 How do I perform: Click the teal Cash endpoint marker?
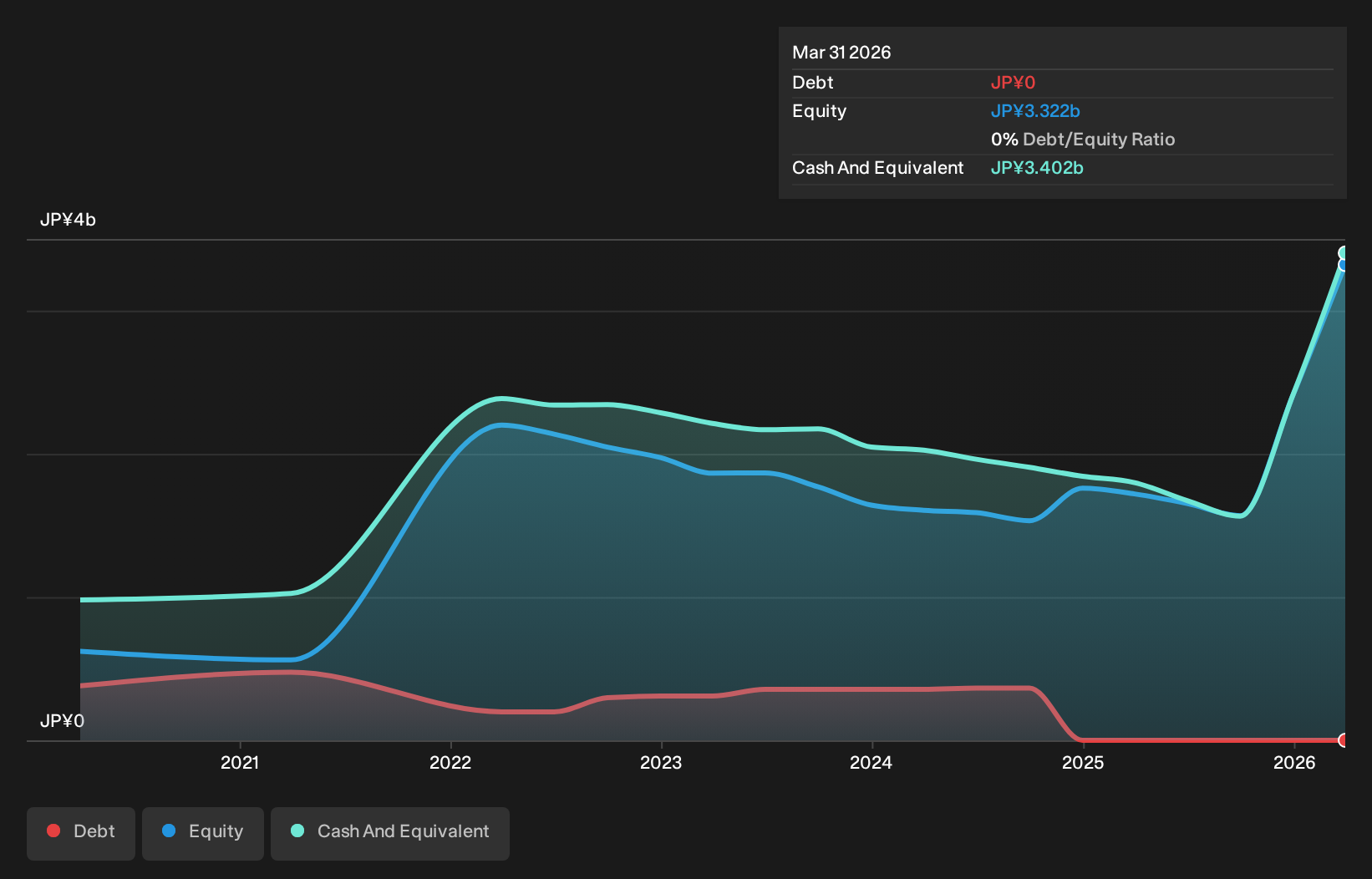click(1344, 252)
